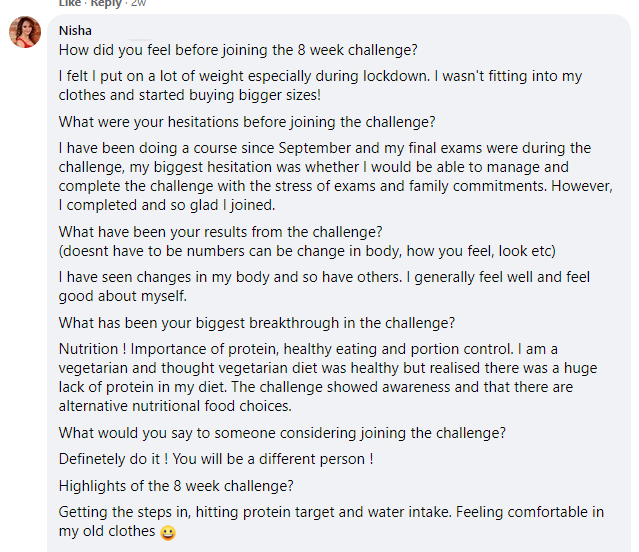Click the steps, protein target and water sentence
Screen dimensions: 639x552
coord(255,512)
